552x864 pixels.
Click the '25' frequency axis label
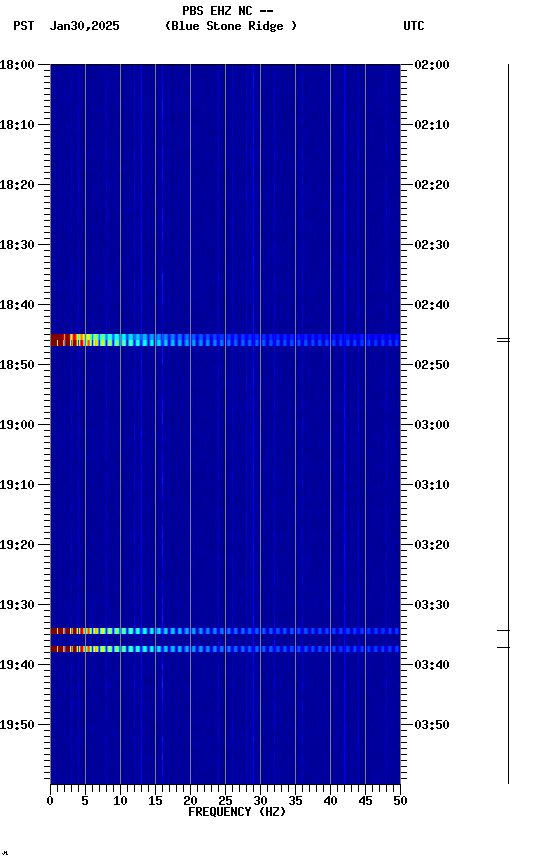point(225,801)
